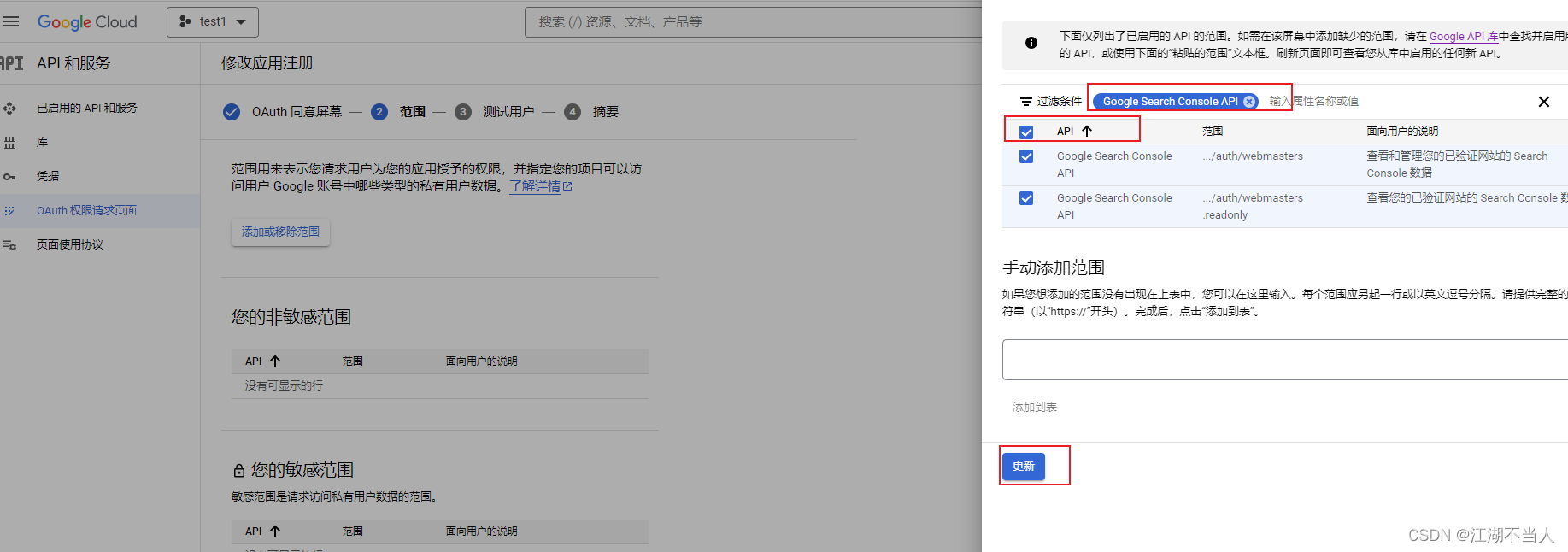Click the page usage agreement icon
The image size is (1568, 552).
[9, 245]
